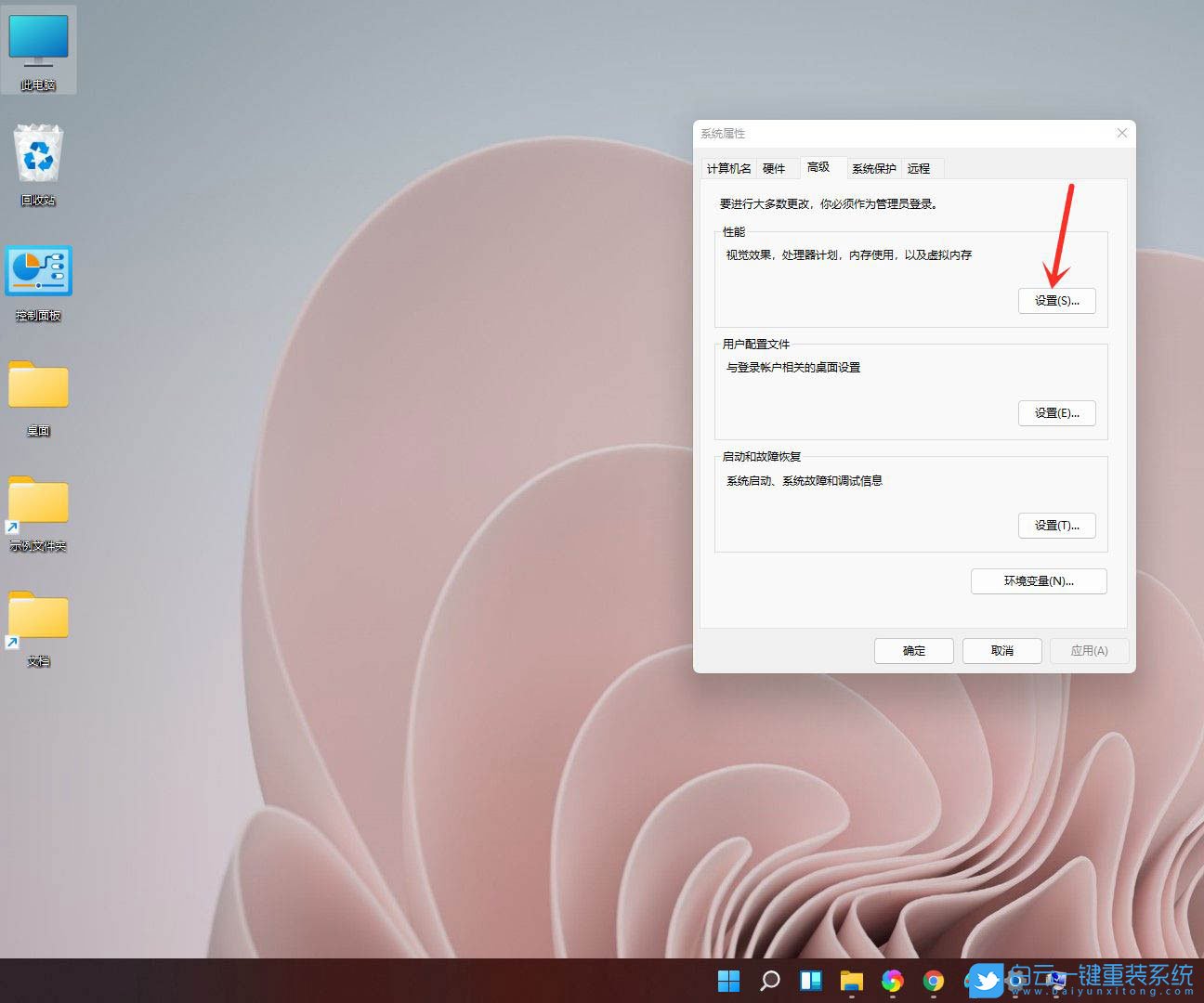
Task: Open Twitter from the taskbar
Action: coord(985,980)
